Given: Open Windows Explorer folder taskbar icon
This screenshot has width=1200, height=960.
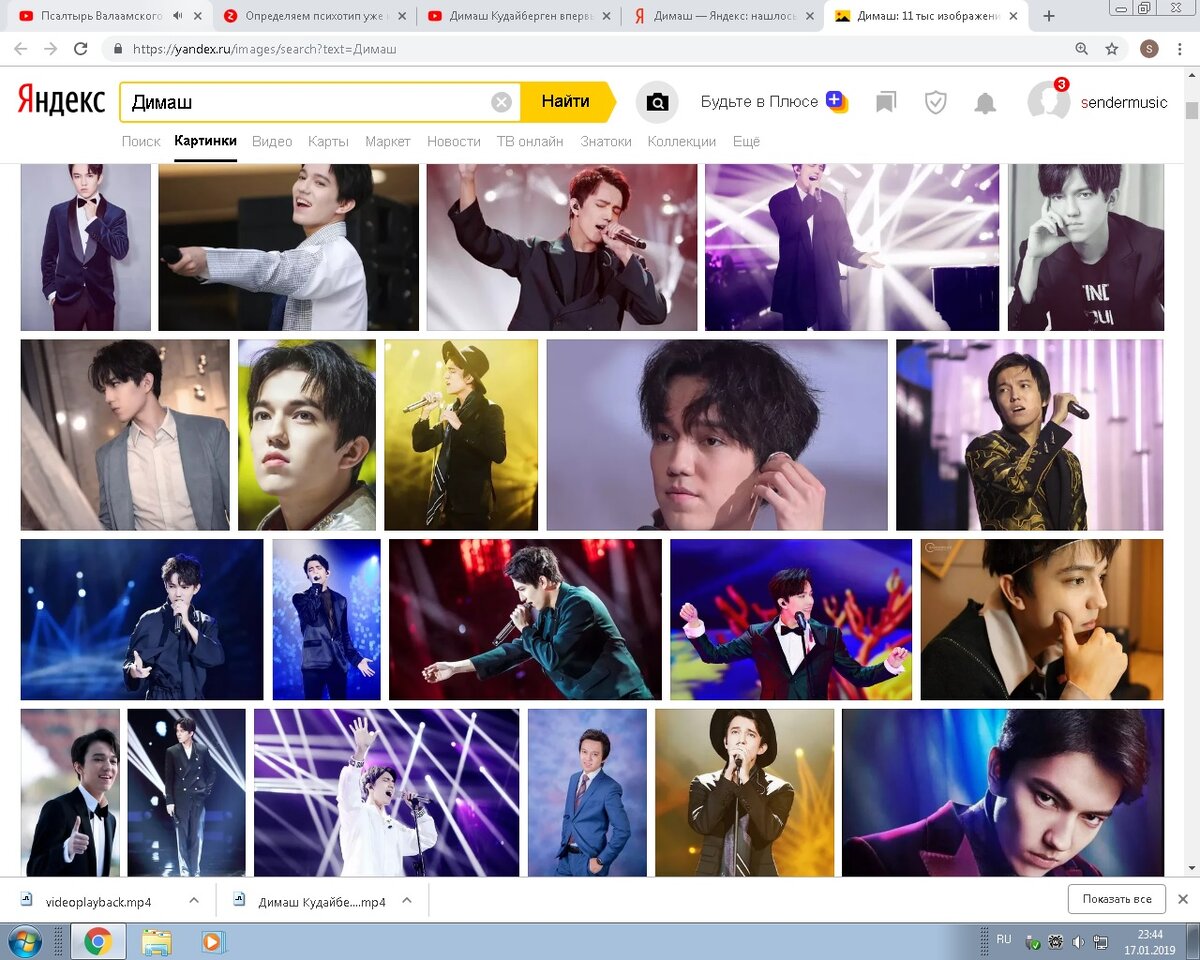Looking at the screenshot, I should 156,941.
